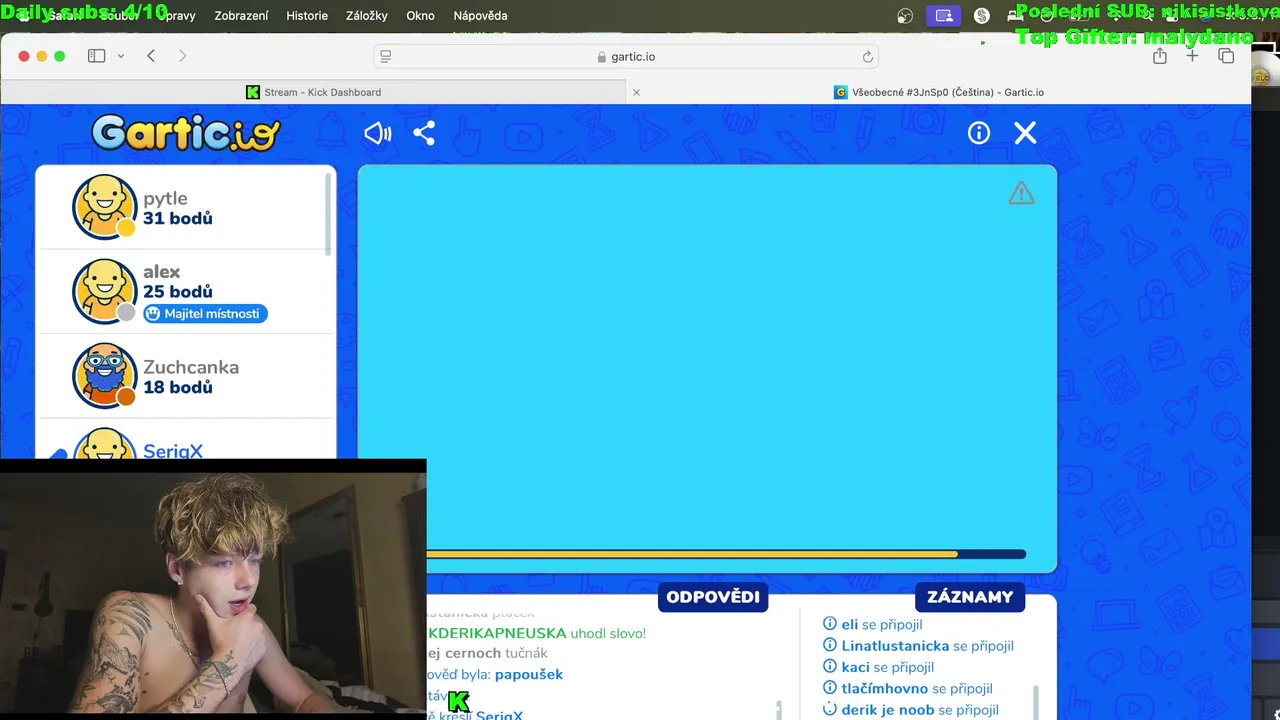Screen dimensions: 1280x720
Task: Select Zuchcanka's bearded avatar
Action: click(104, 376)
